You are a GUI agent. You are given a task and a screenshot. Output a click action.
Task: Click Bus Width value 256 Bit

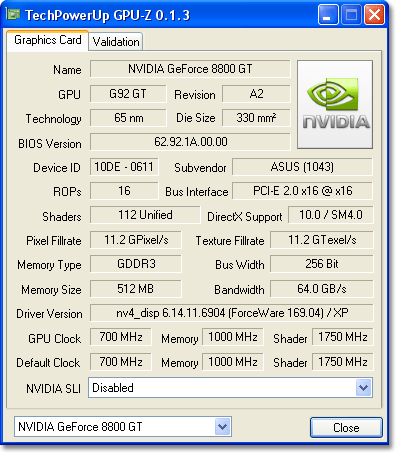pyautogui.click(x=322, y=264)
